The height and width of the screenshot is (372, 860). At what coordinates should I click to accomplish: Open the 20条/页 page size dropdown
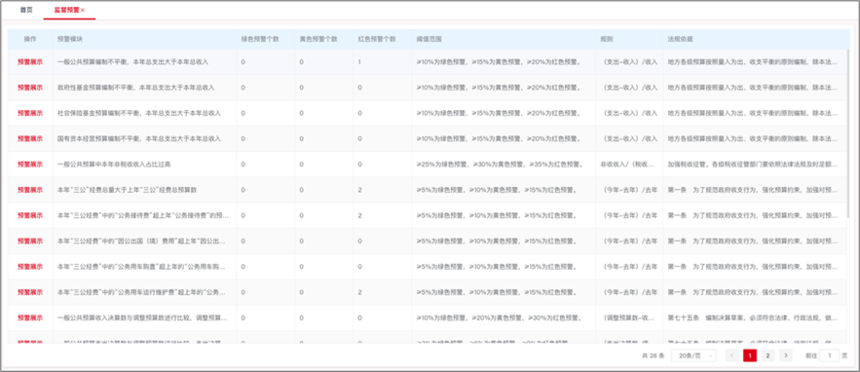tap(694, 356)
